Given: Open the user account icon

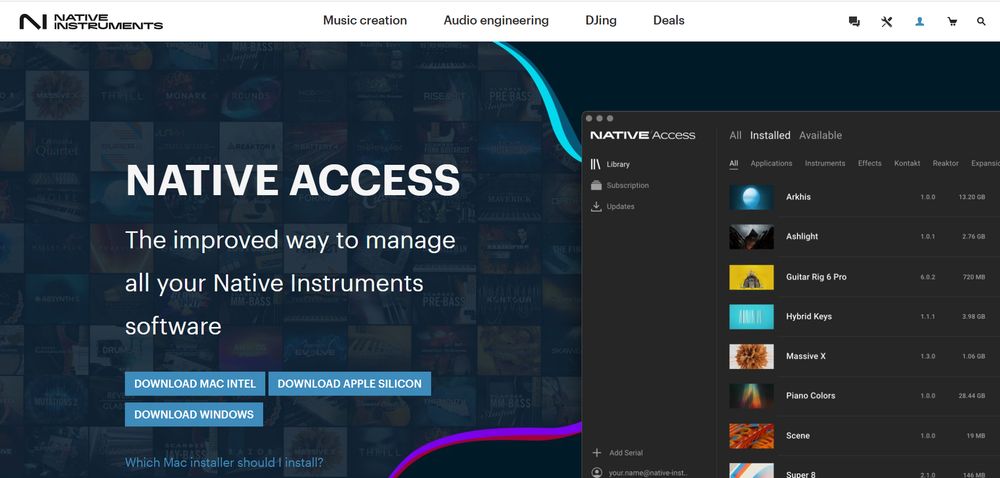Looking at the screenshot, I should pos(919,22).
